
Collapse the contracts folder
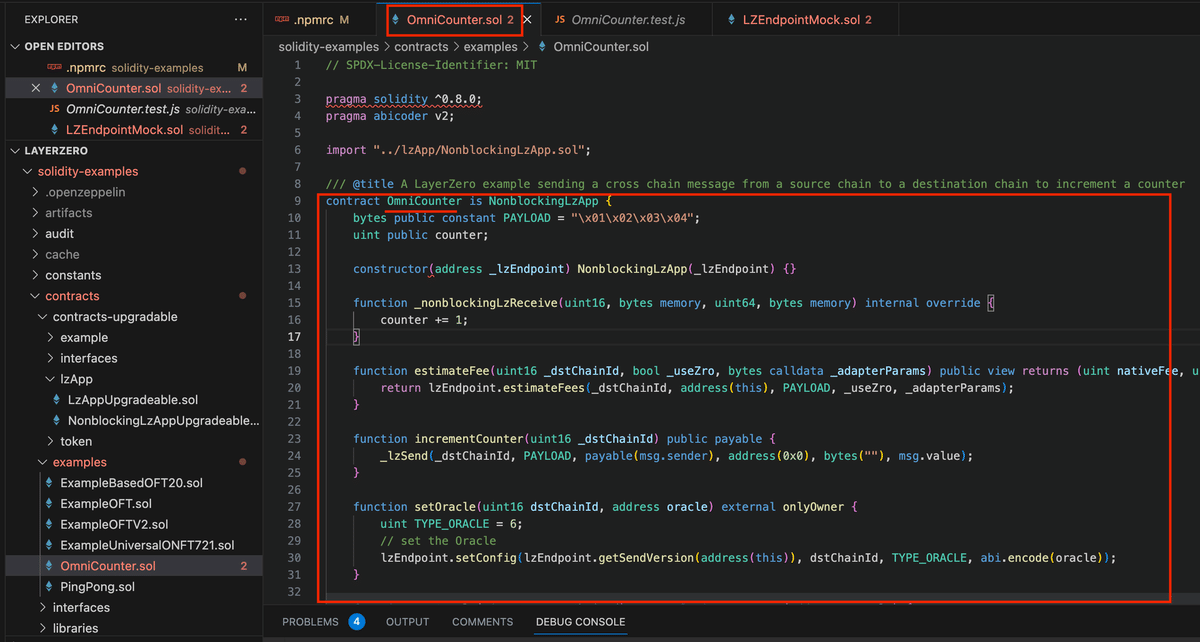click(x=72, y=296)
